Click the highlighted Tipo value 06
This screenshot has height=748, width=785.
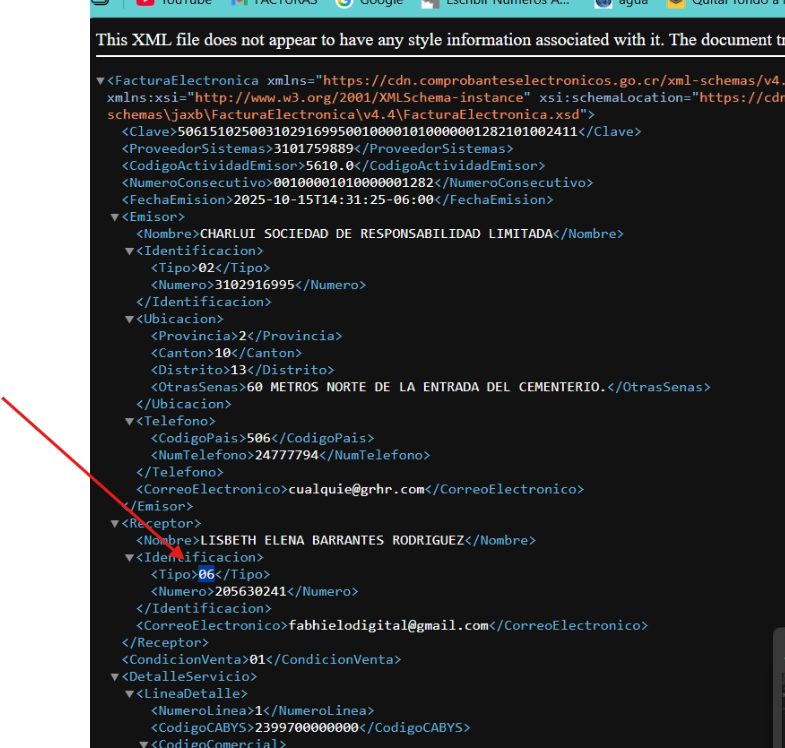click(206, 574)
